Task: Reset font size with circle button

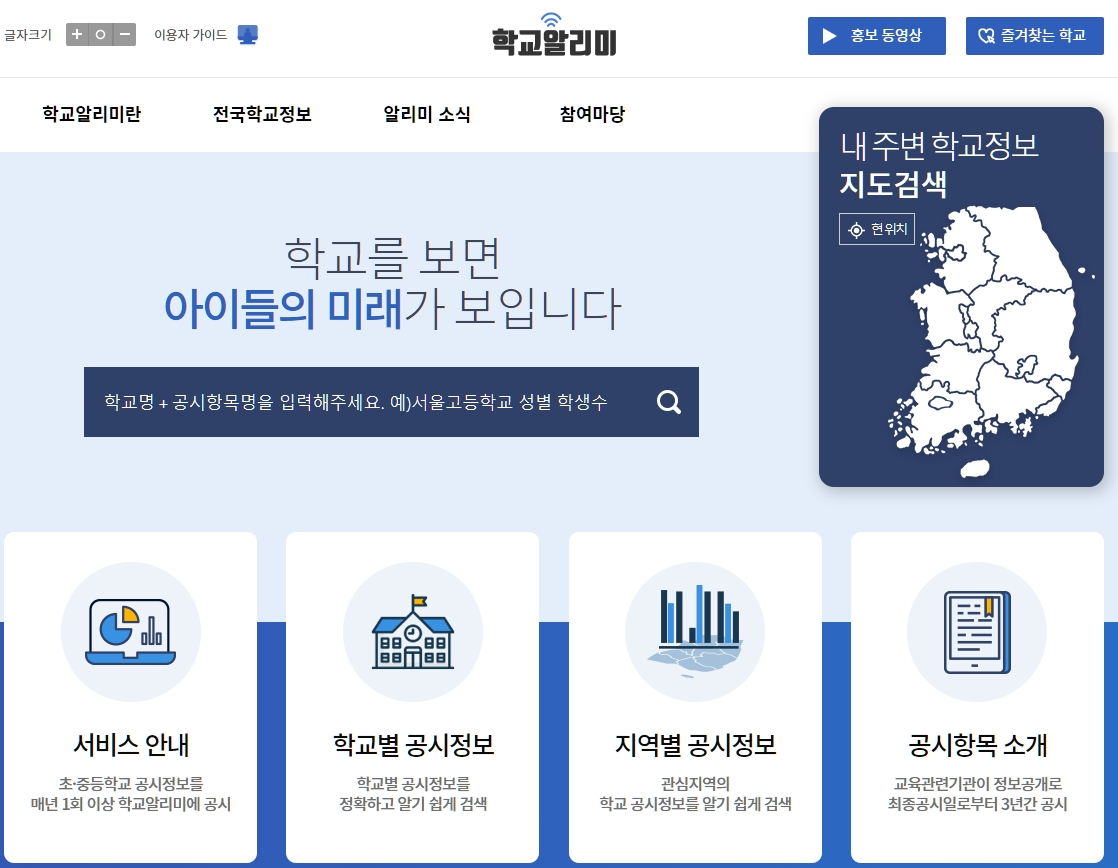Action: pyautogui.click(x=101, y=34)
